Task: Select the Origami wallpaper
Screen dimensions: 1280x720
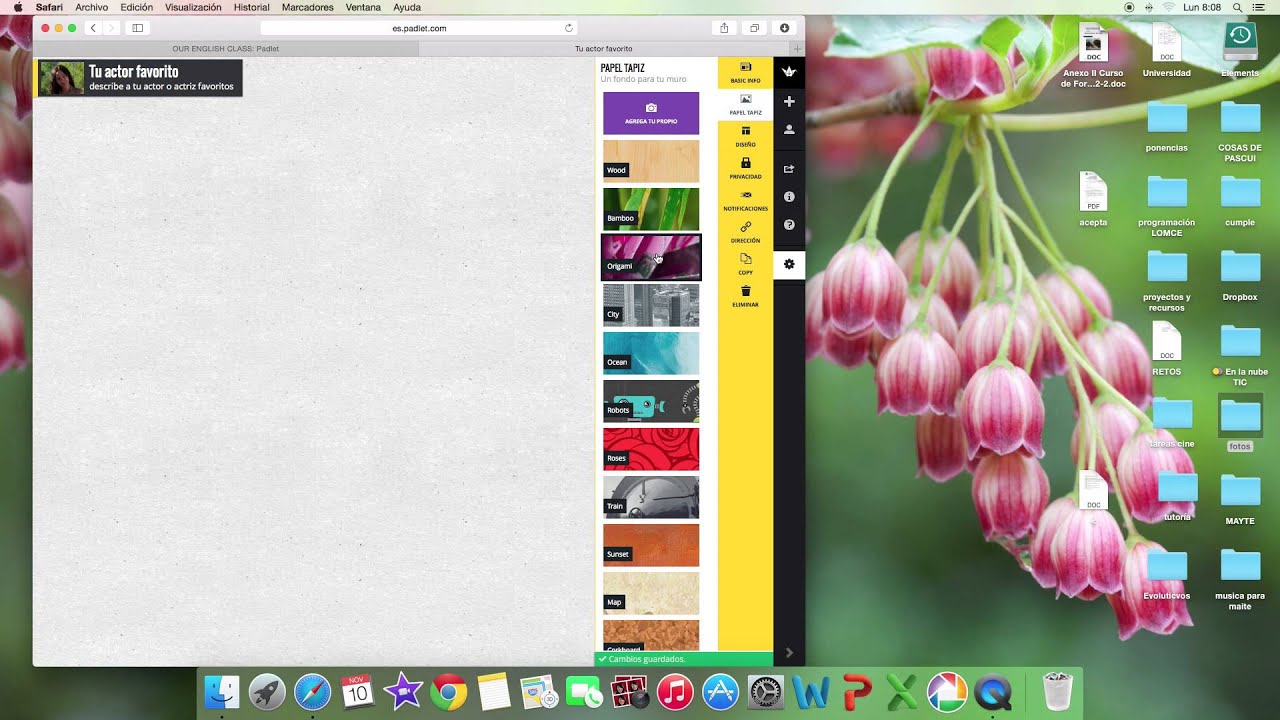Action: [651, 257]
